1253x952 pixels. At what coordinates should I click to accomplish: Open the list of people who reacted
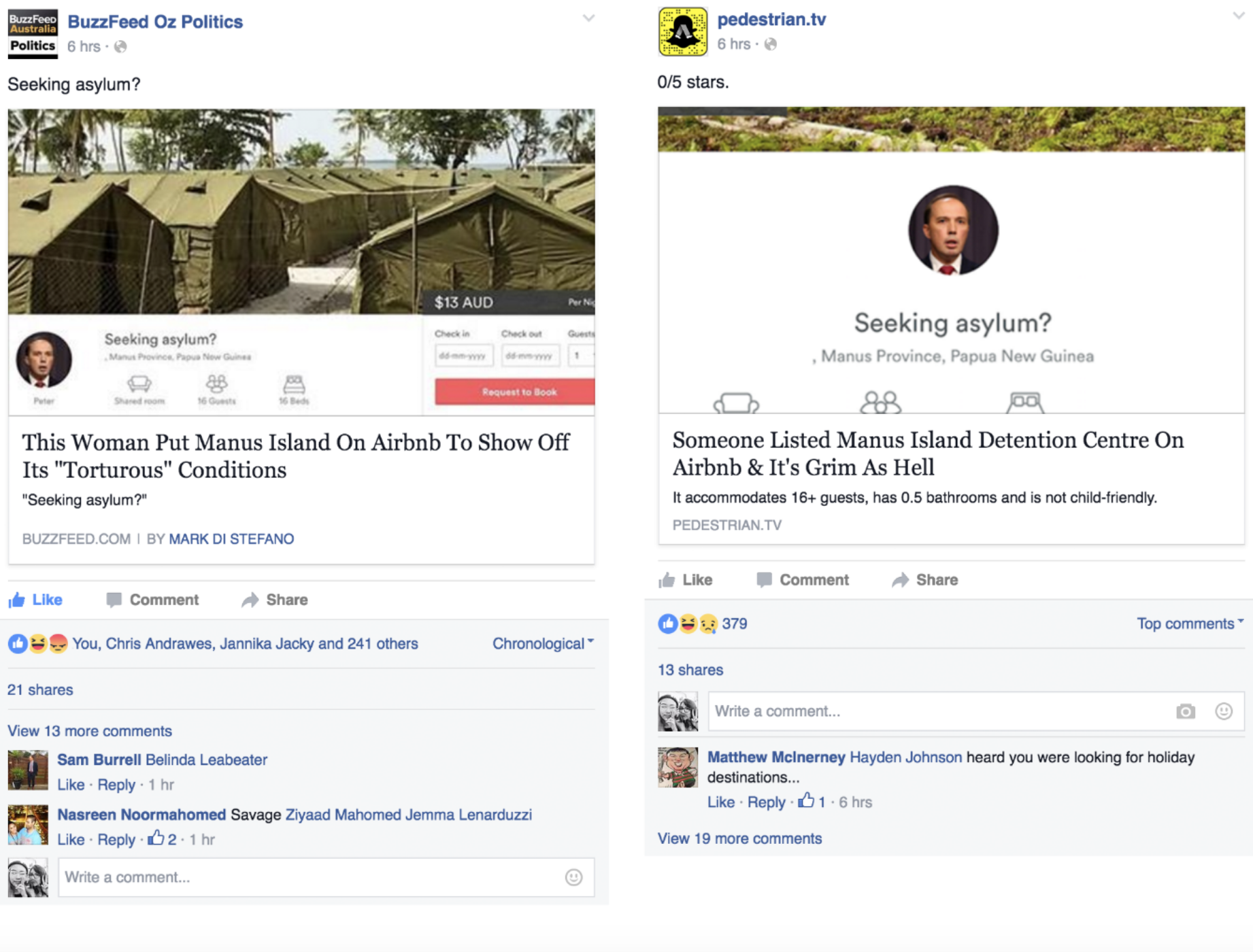(246, 643)
